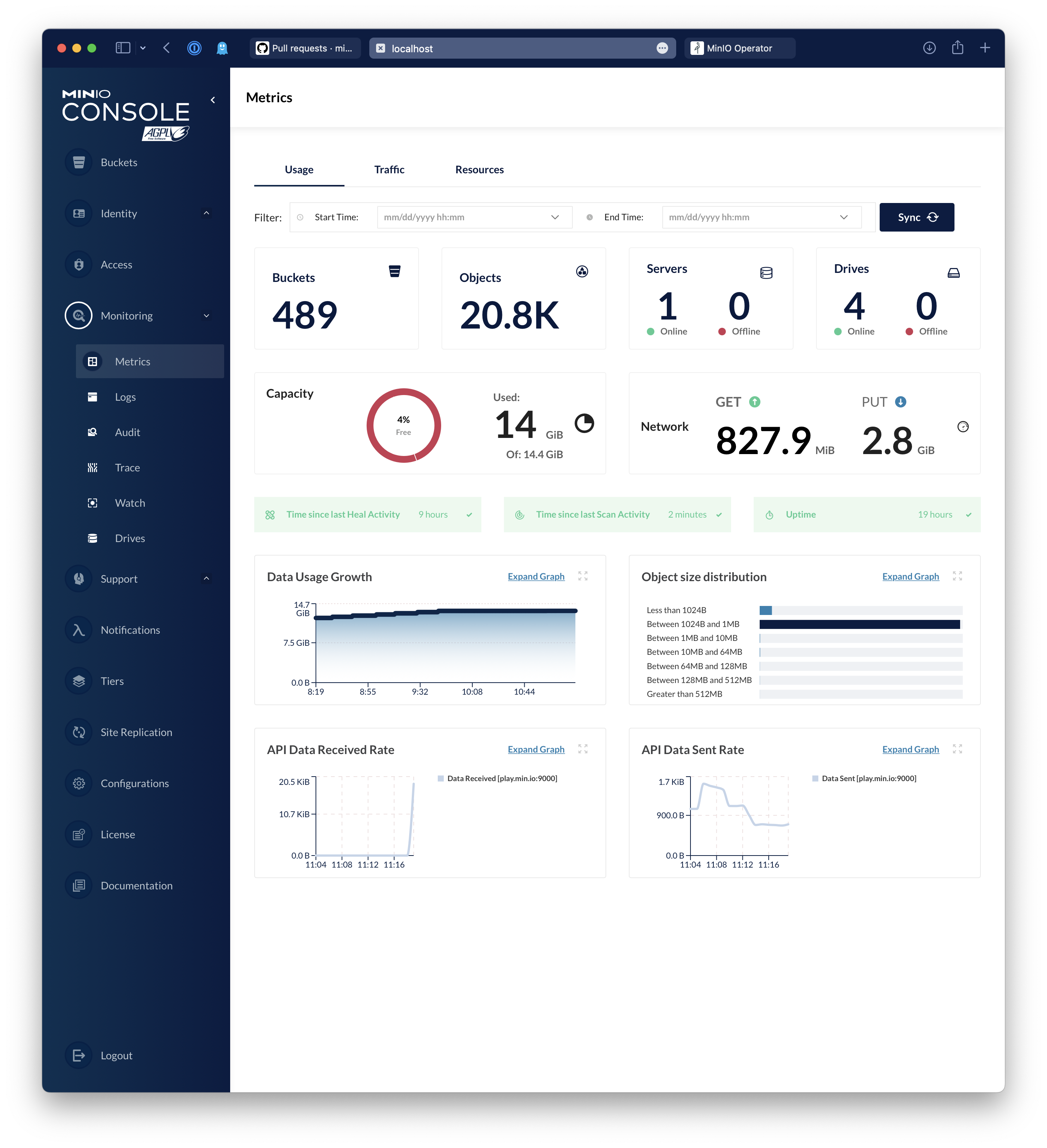1047x1148 pixels.
Task: Collapse the Monitoring menu section
Action: [206, 315]
